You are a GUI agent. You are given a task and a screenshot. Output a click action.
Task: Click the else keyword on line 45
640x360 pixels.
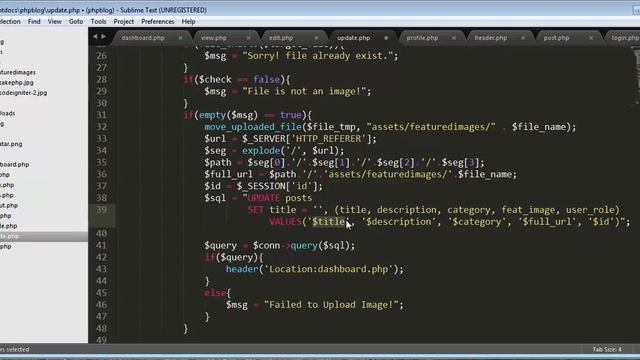pyautogui.click(x=215, y=293)
